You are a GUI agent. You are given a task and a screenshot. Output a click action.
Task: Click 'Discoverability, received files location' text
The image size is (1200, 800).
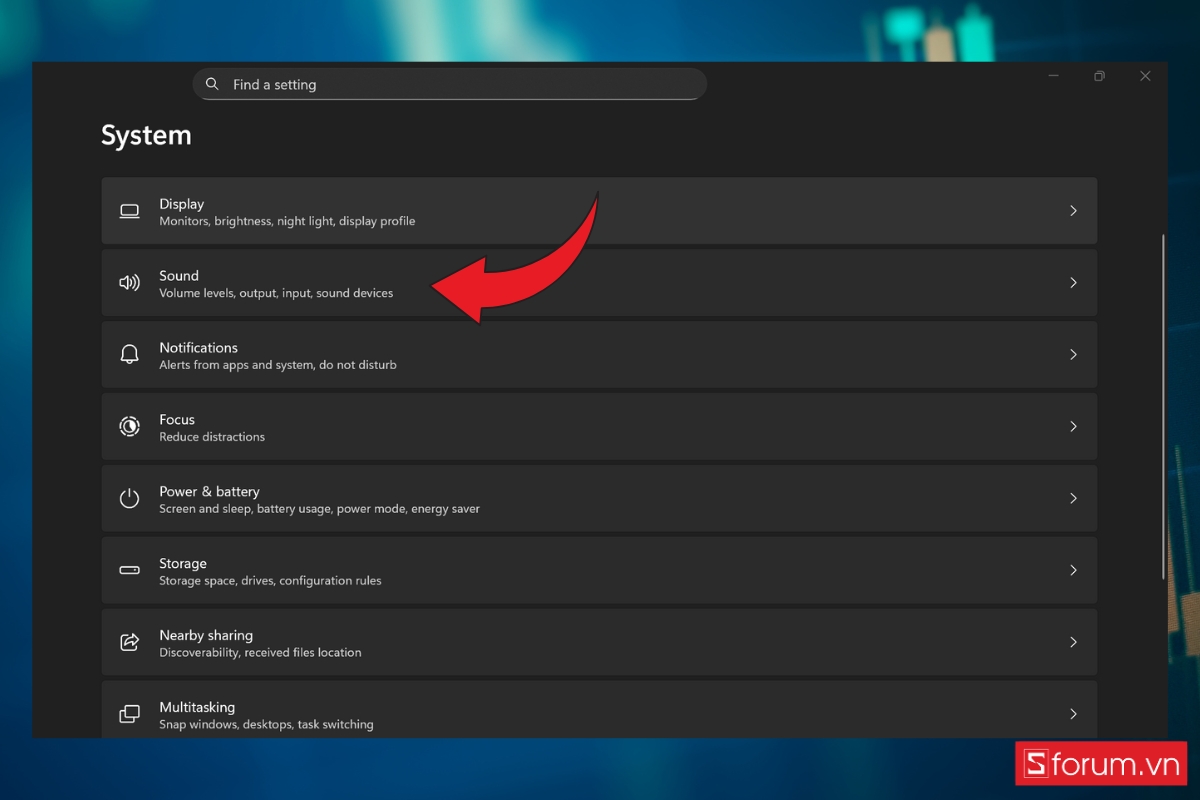click(260, 653)
